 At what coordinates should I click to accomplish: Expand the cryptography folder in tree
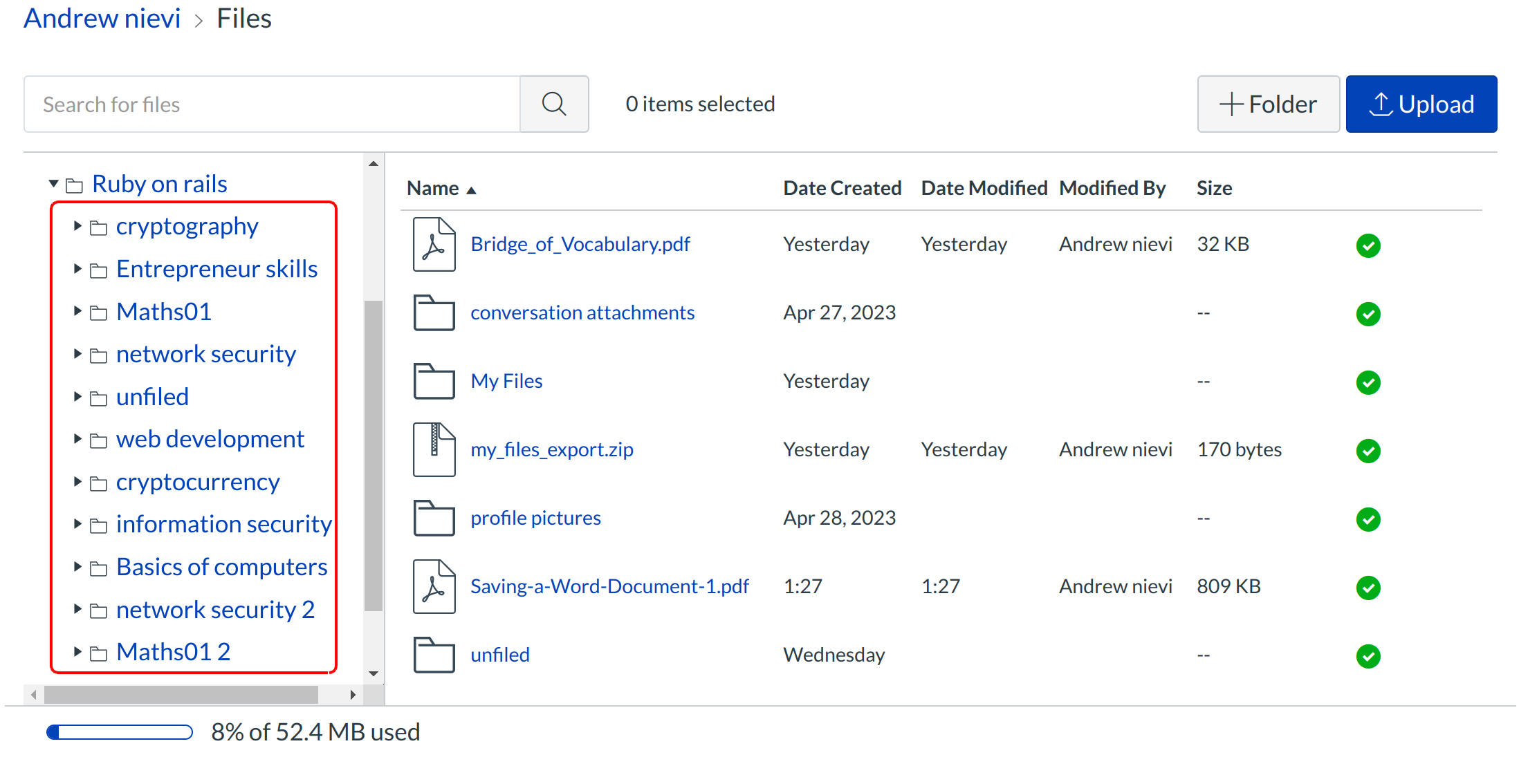pyautogui.click(x=77, y=226)
